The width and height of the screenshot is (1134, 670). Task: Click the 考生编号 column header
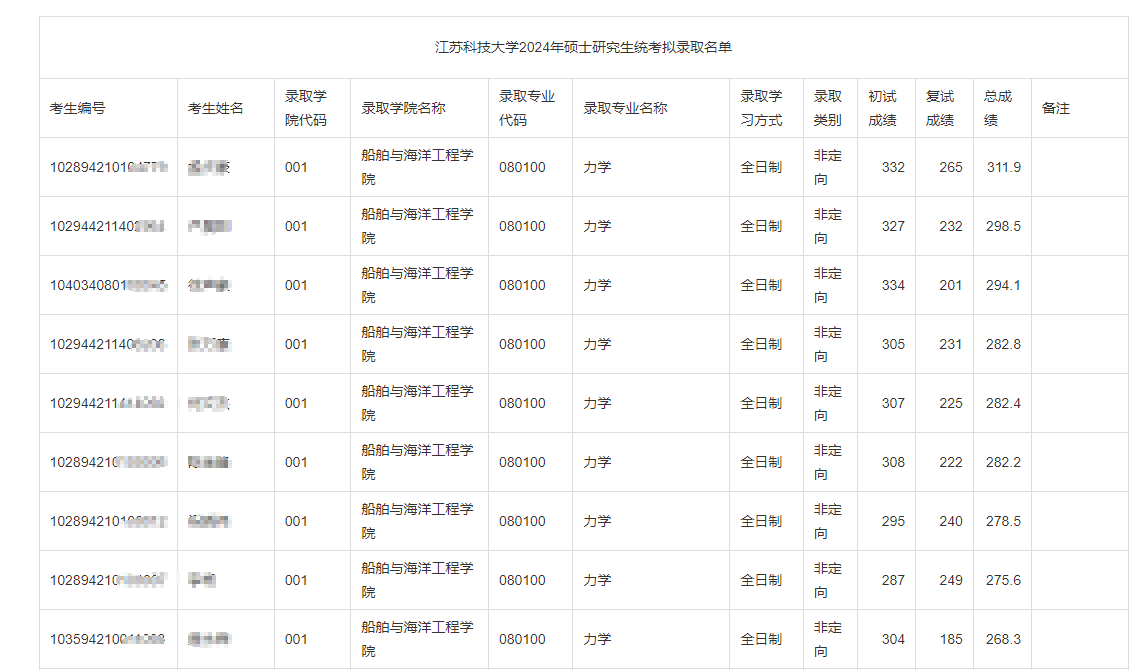pyautogui.click(x=78, y=108)
